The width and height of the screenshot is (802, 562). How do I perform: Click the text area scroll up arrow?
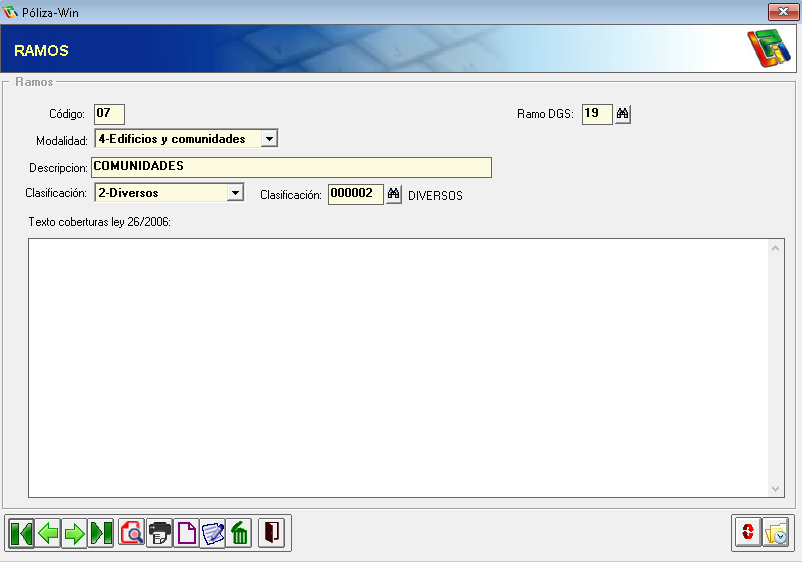click(x=775, y=249)
